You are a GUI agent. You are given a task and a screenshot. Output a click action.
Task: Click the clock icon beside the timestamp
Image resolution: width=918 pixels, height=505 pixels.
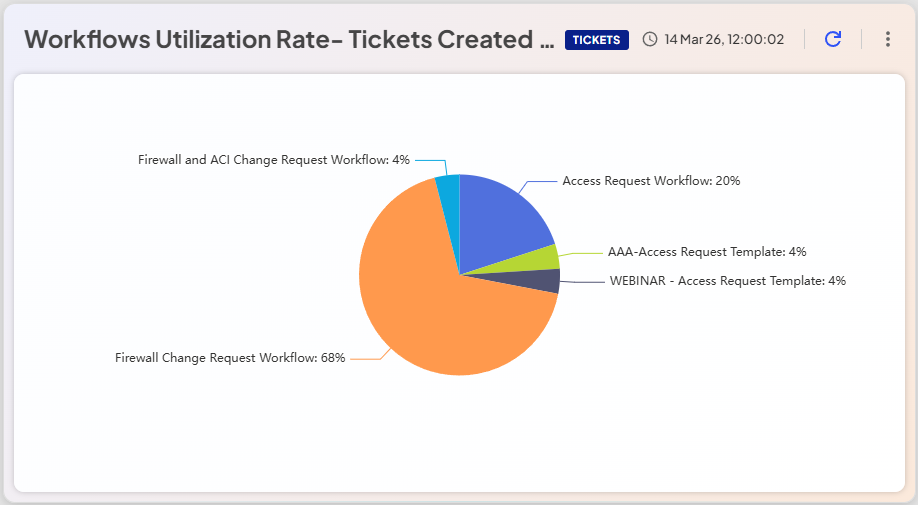650,40
